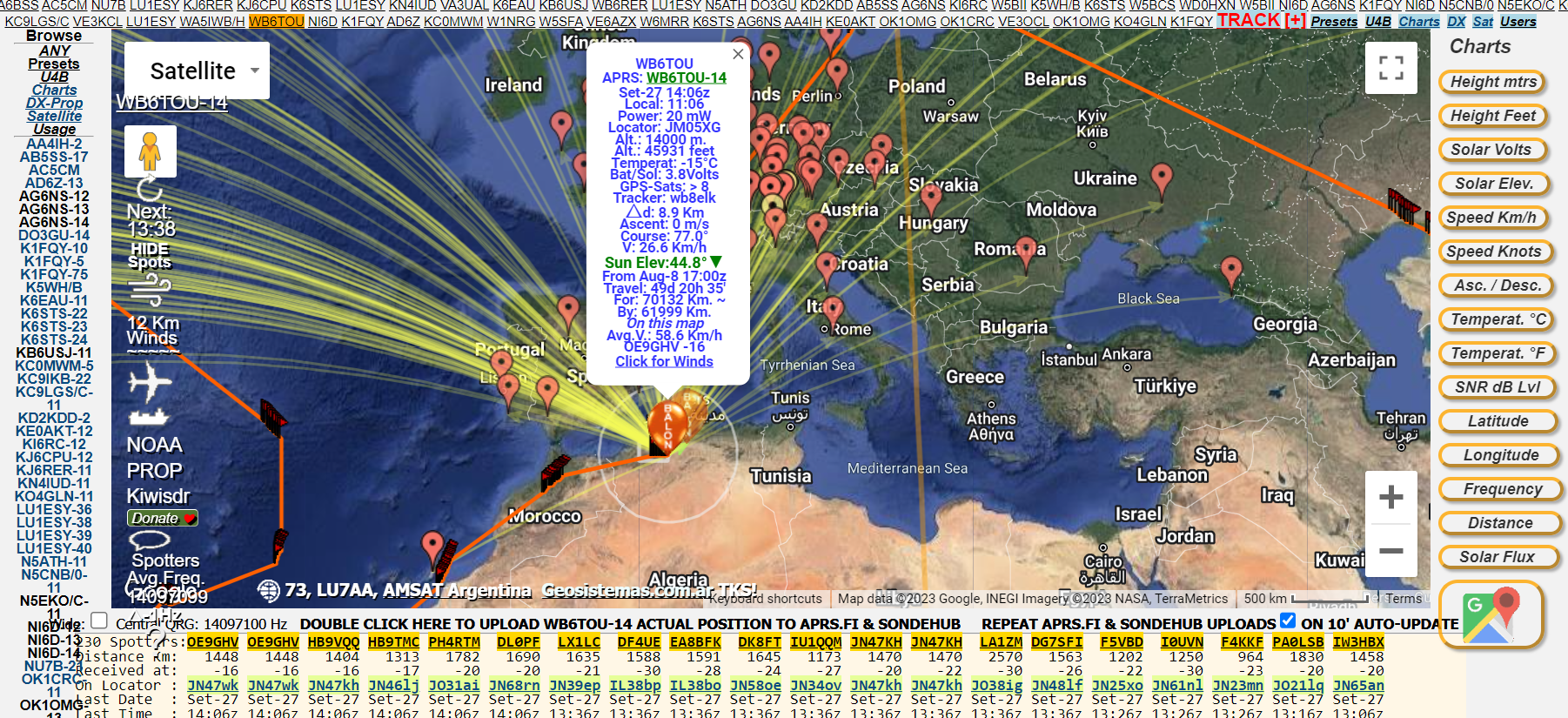The width and height of the screenshot is (1568, 718).
Task: Expand tracking with the [+] link
Action: coord(1296,20)
